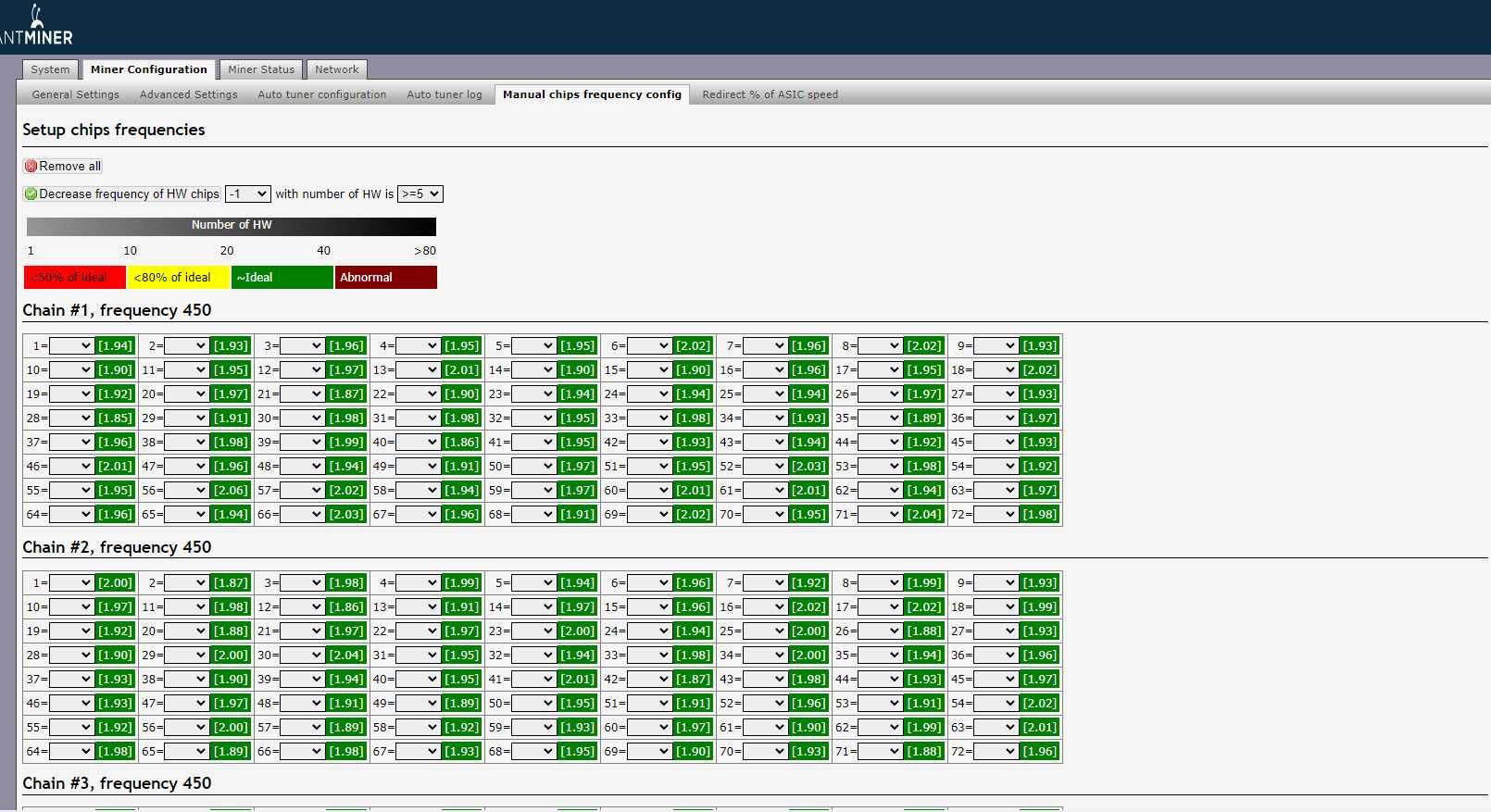Click the yellow <80% of ideal swatch
The height and width of the screenshot is (812, 1491).
pos(179,278)
